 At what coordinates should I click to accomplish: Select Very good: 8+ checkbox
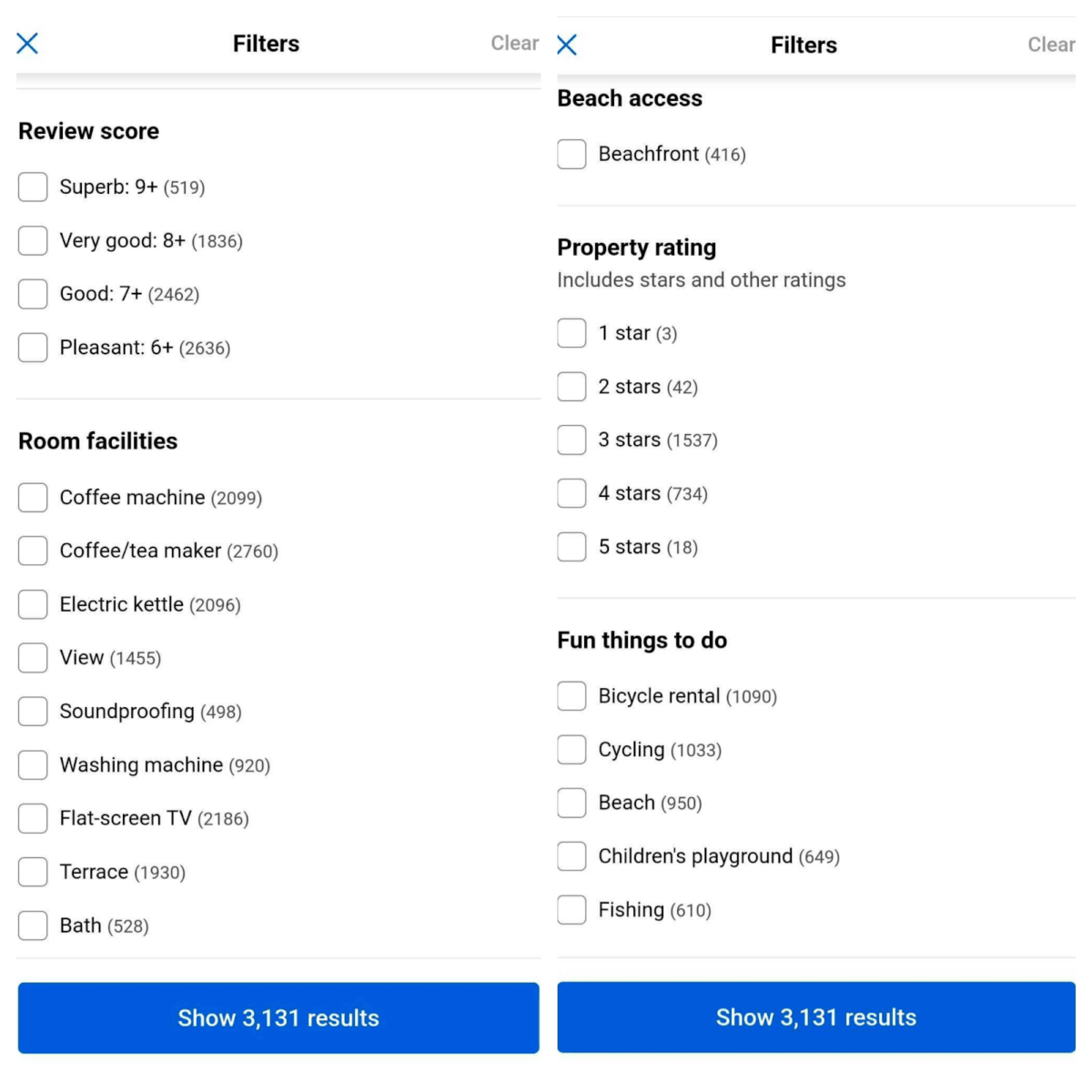click(x=33, y=241)
